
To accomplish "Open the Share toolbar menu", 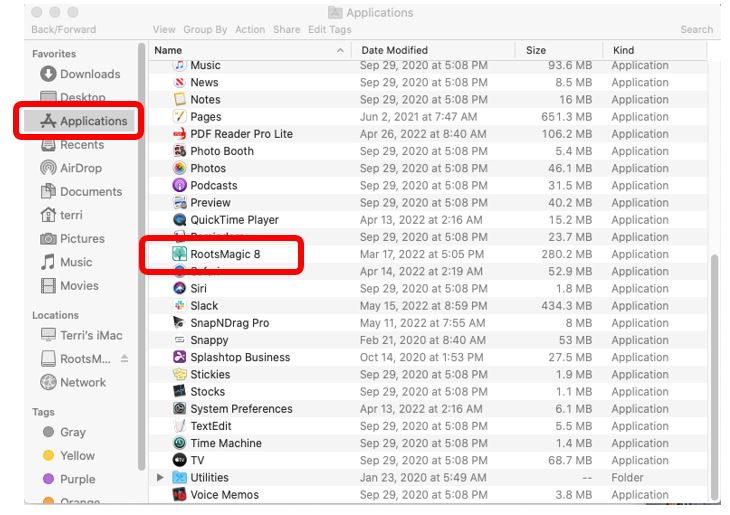I will coord(286,30).
